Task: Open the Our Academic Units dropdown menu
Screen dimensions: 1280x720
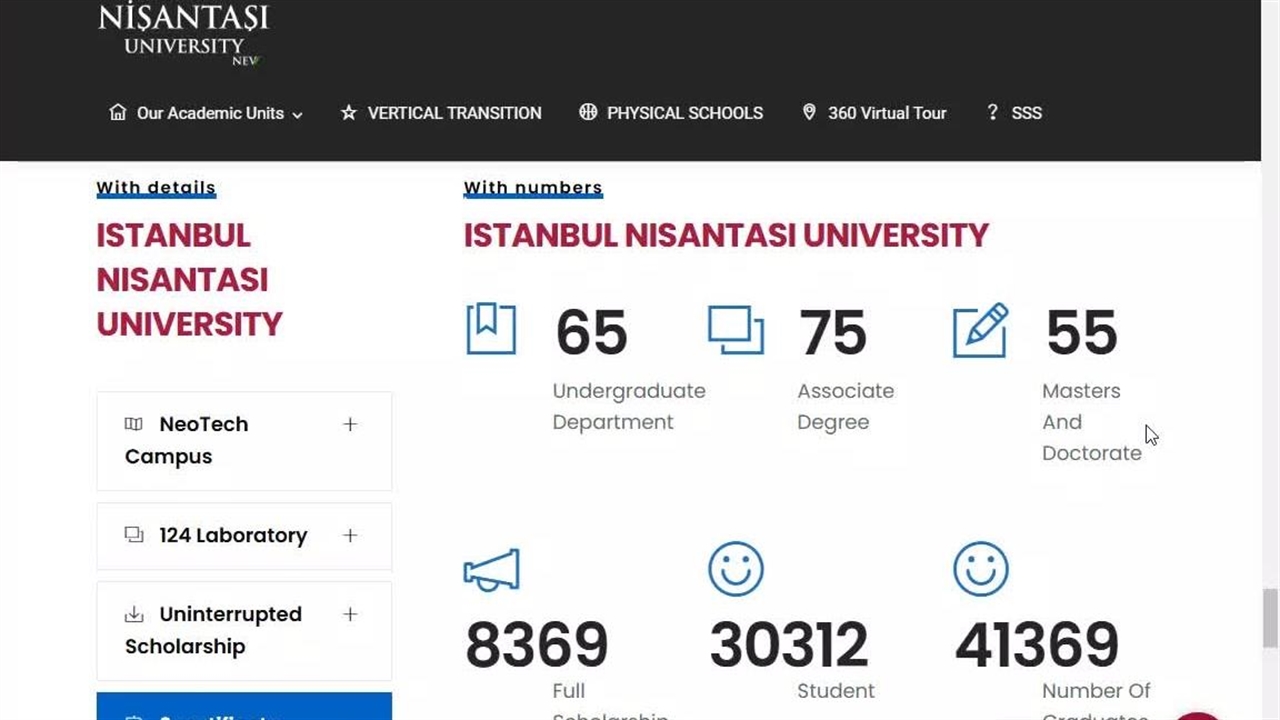Action: pyautogui.click(x=206, y=113)
